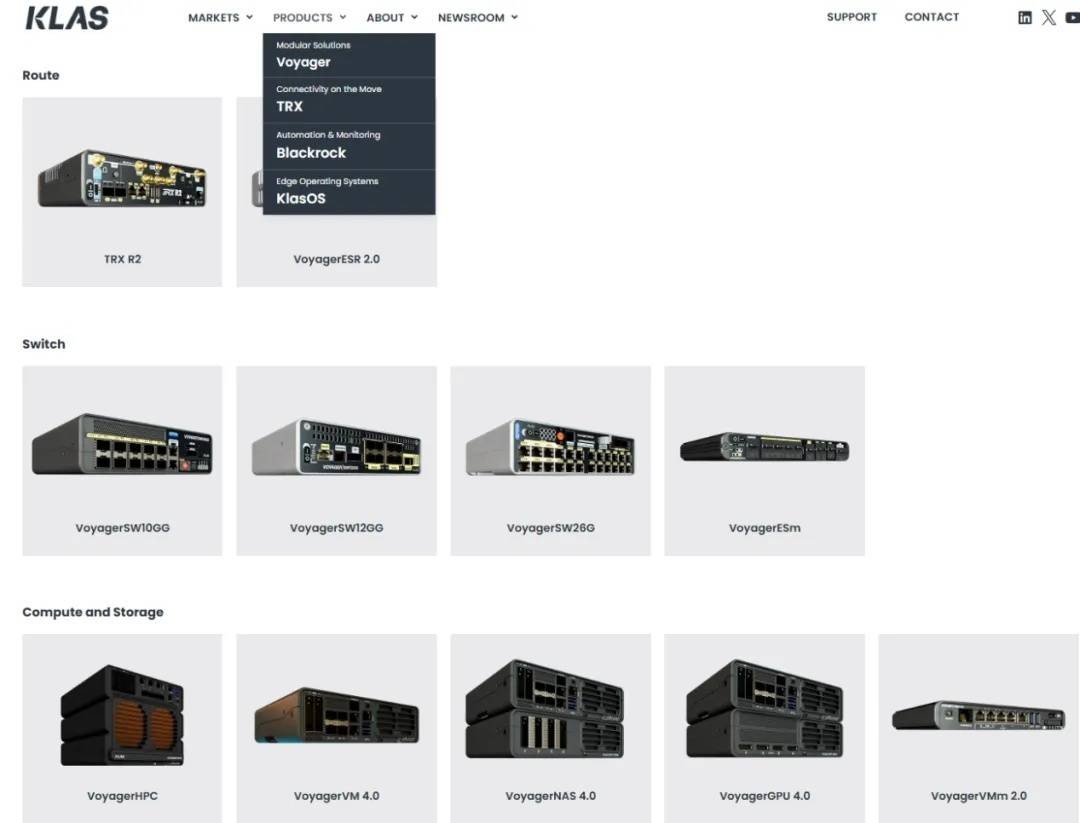Choose Blackrock Automation & Monitoring entry
The width and height of the screenshot is (1080, 823).
coord(311,153)
